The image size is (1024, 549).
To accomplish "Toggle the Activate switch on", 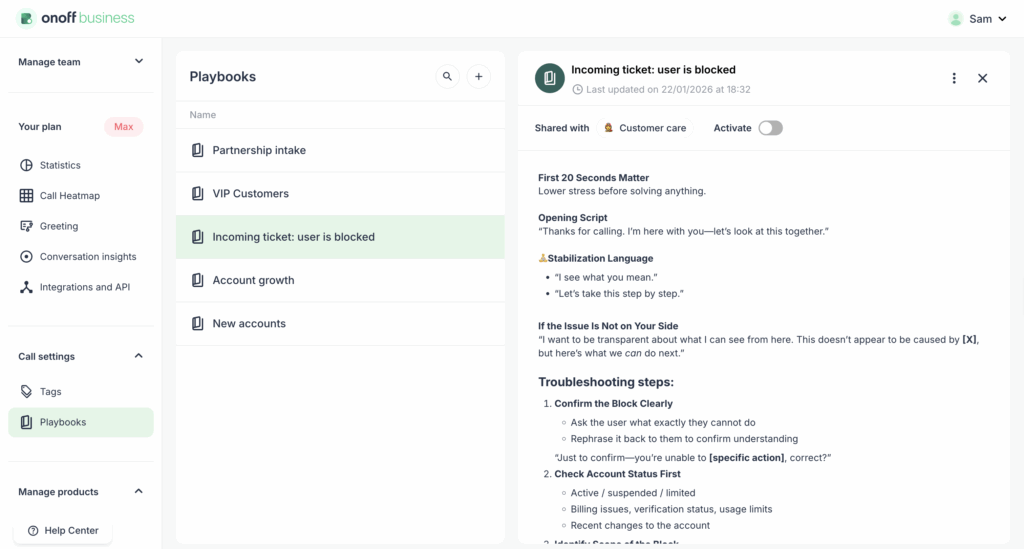I will point(770,128).
